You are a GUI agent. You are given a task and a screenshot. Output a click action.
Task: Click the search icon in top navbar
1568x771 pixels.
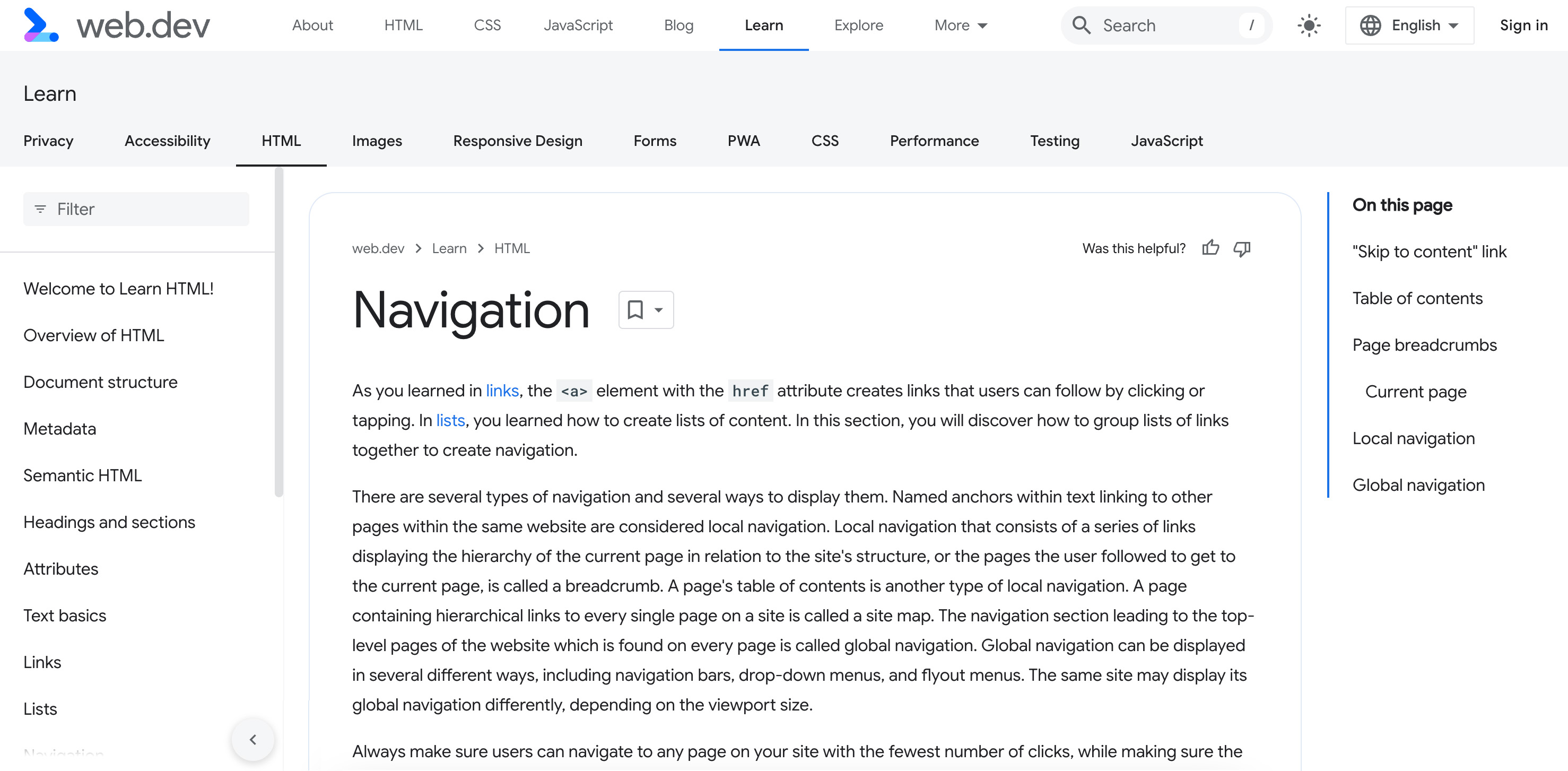coord(1083,25)
